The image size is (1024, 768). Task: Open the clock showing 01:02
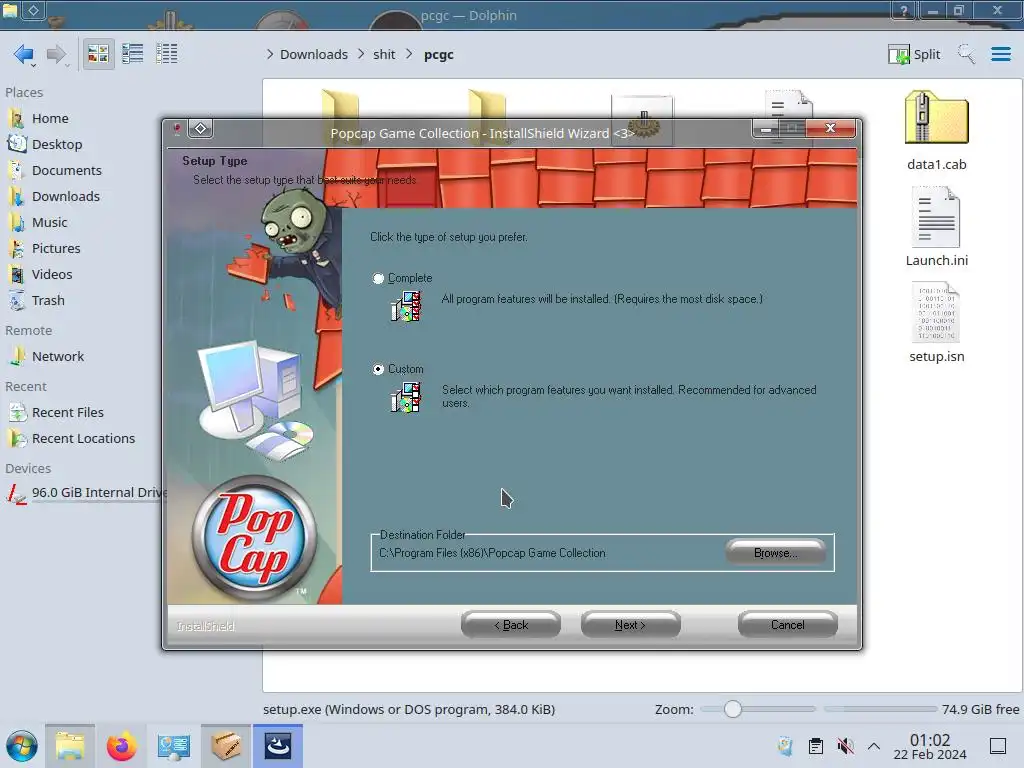pos(930,746)
